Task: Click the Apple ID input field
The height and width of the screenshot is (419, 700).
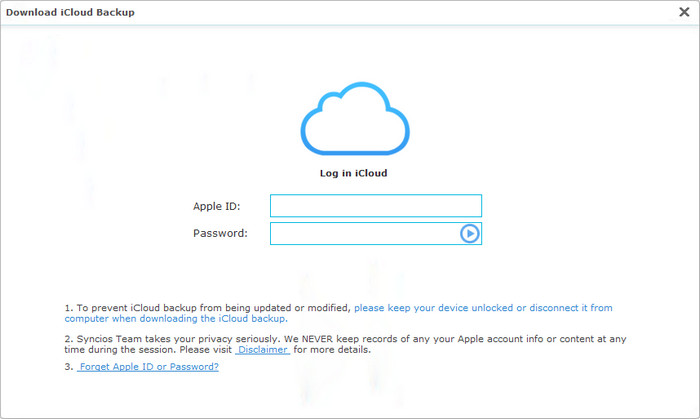Action: [375, 206]
